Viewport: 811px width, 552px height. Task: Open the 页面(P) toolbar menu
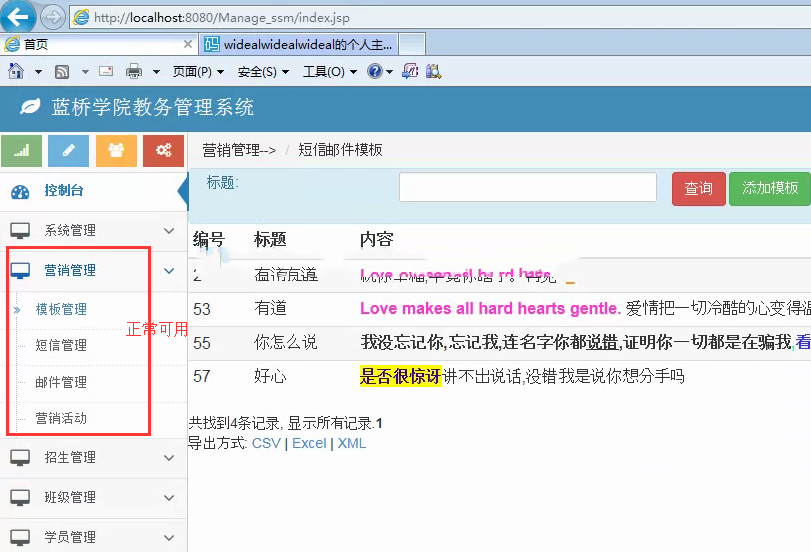198,71
